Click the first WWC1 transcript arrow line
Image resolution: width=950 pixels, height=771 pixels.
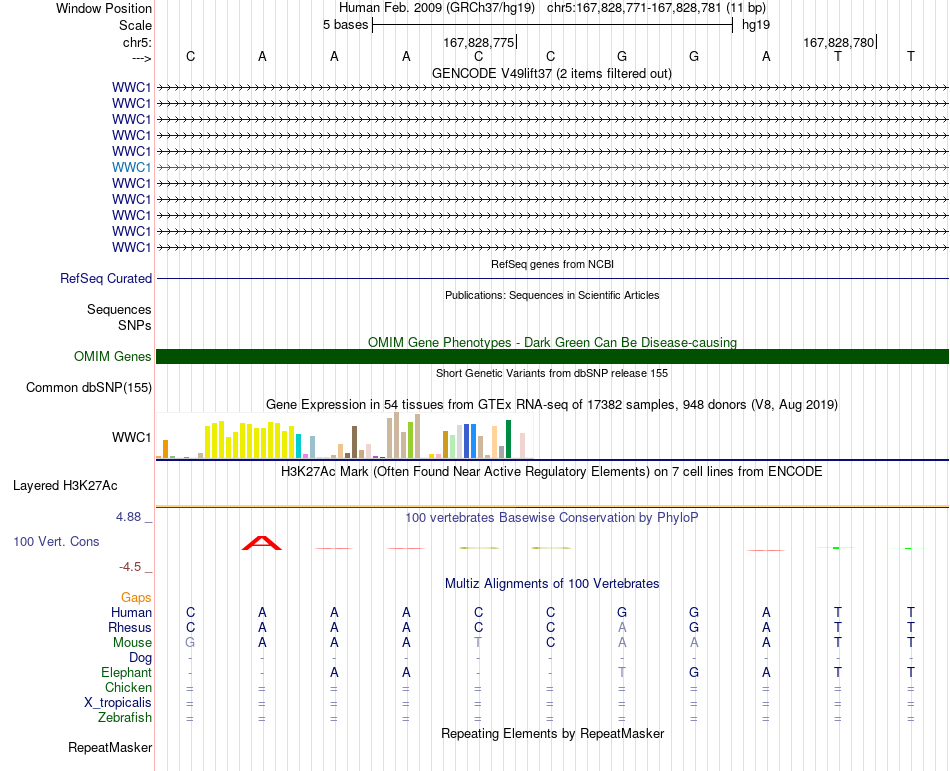coord(552,88)
